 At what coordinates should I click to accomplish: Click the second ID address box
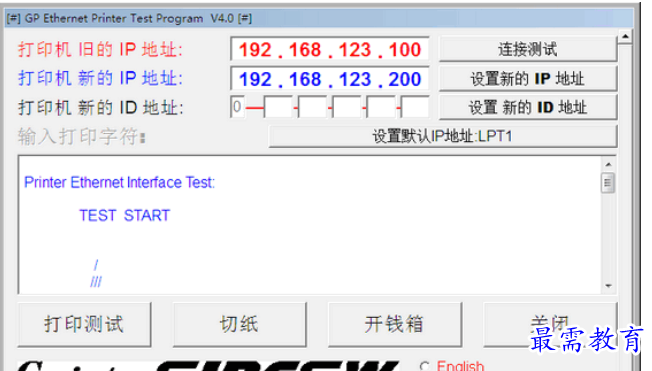[278, 107]
